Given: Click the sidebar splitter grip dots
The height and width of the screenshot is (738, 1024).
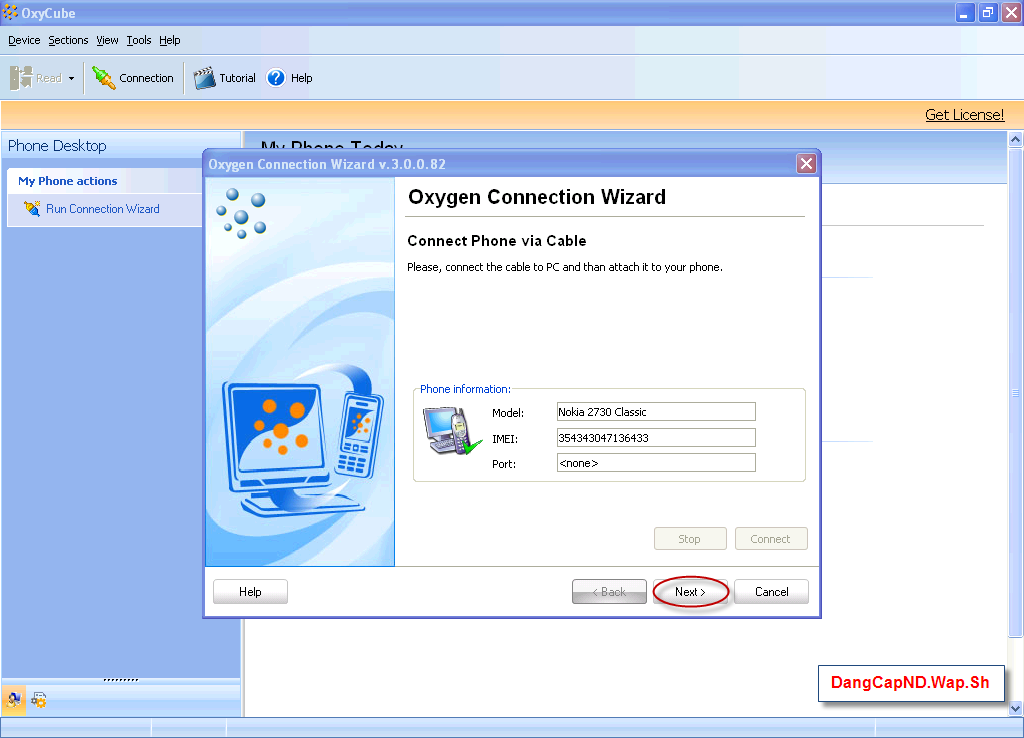Looking at the screenshot, I should coord(121,680).
